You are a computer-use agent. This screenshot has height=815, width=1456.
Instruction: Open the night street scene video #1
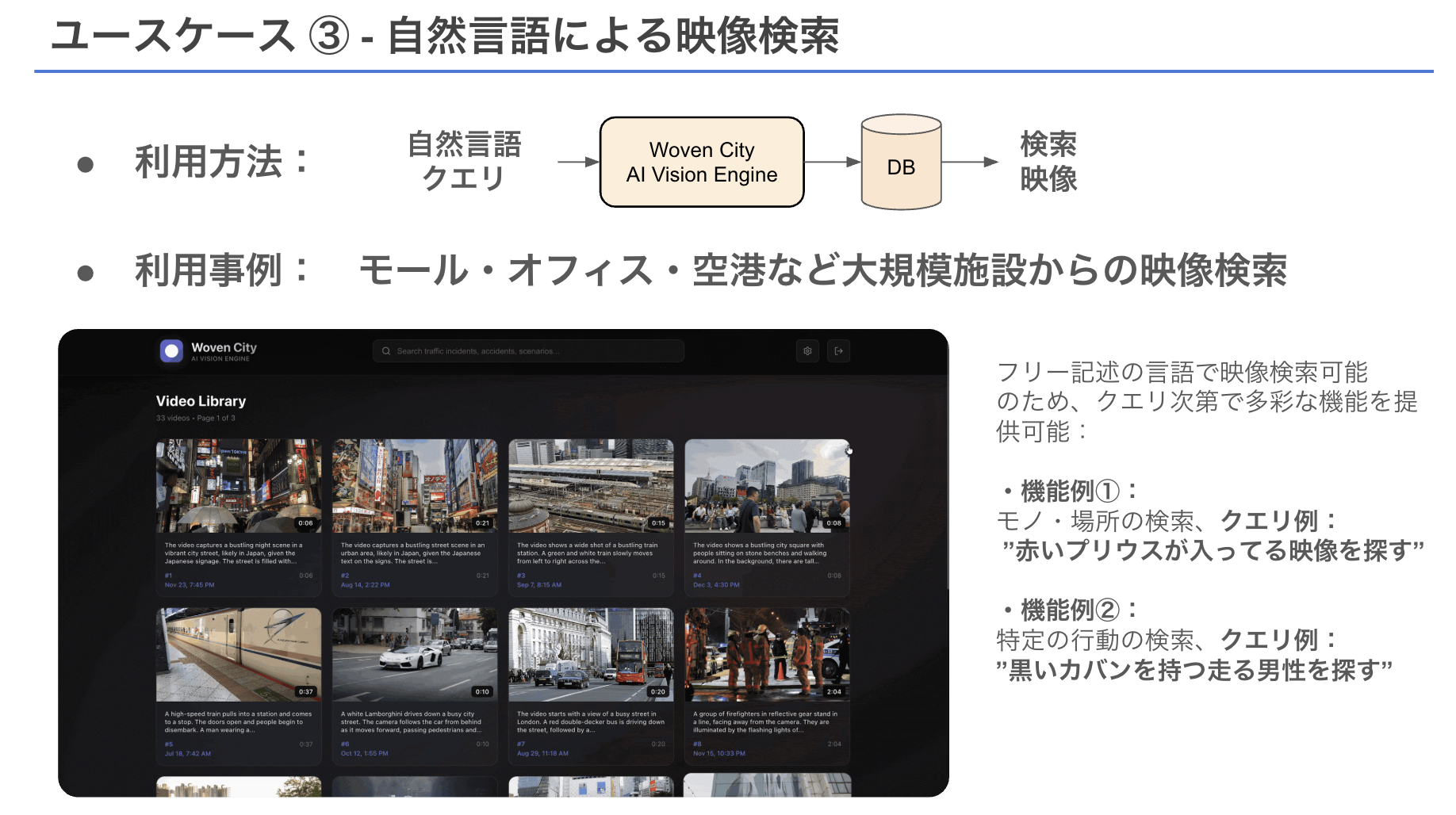tap(238, 484)
